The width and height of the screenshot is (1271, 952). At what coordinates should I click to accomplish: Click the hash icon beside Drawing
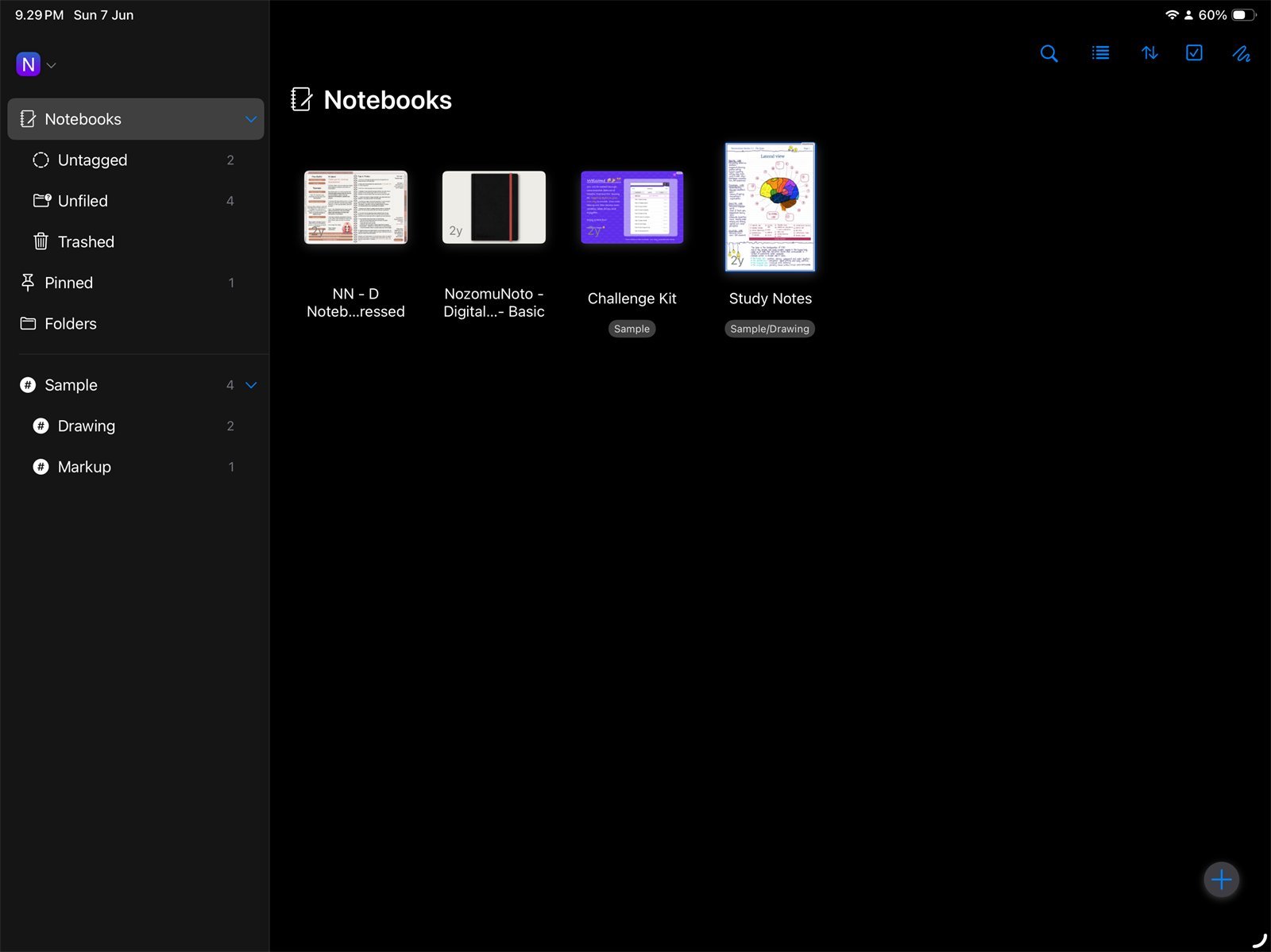(x=41, y=426)
